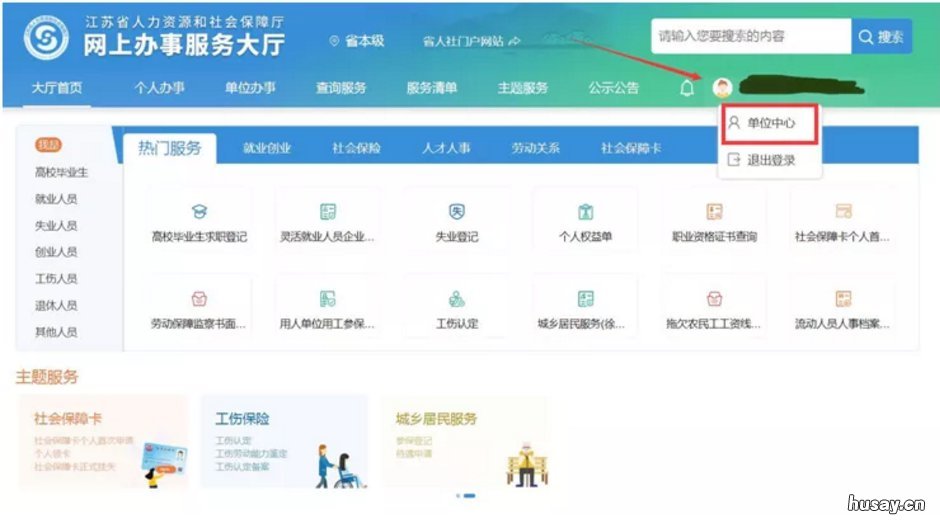Switch to 劳动关系 tab
Viewport: 940px width, 521px height.
[x=535, y=148]
